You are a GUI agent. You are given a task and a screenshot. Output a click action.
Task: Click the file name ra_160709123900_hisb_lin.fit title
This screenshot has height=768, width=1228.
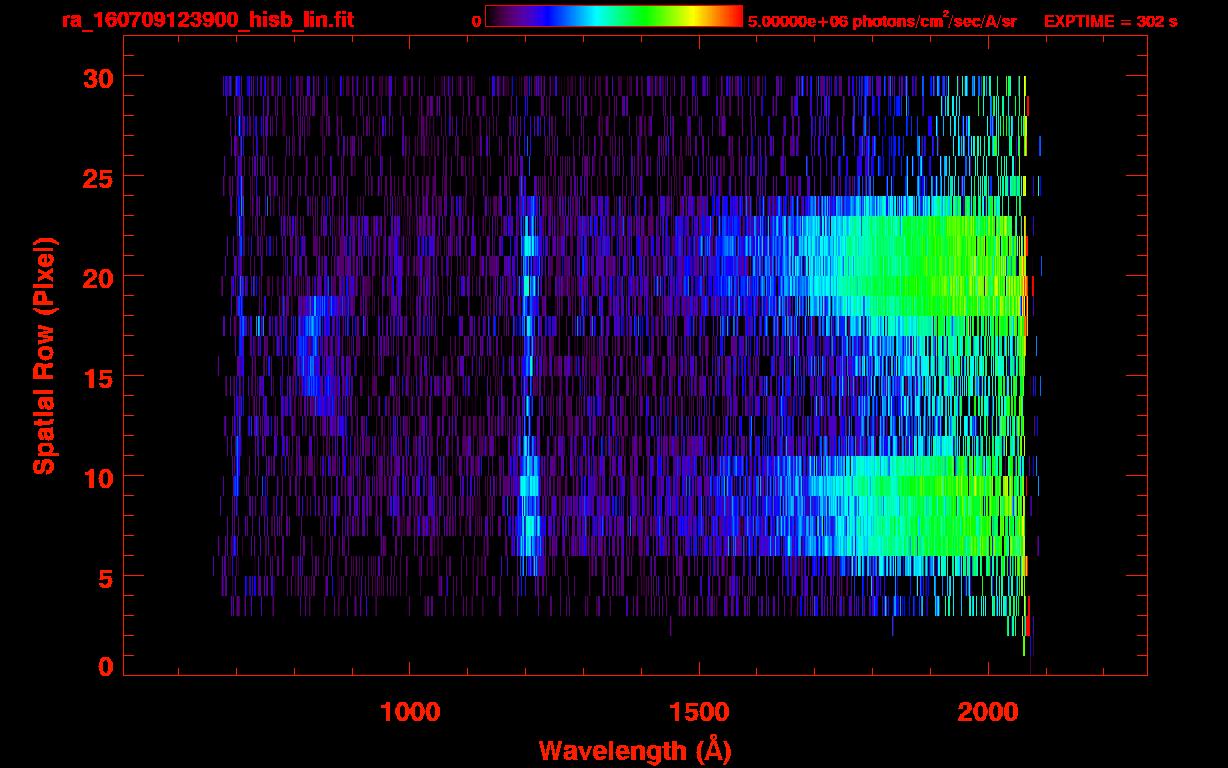tap(207, 20)
